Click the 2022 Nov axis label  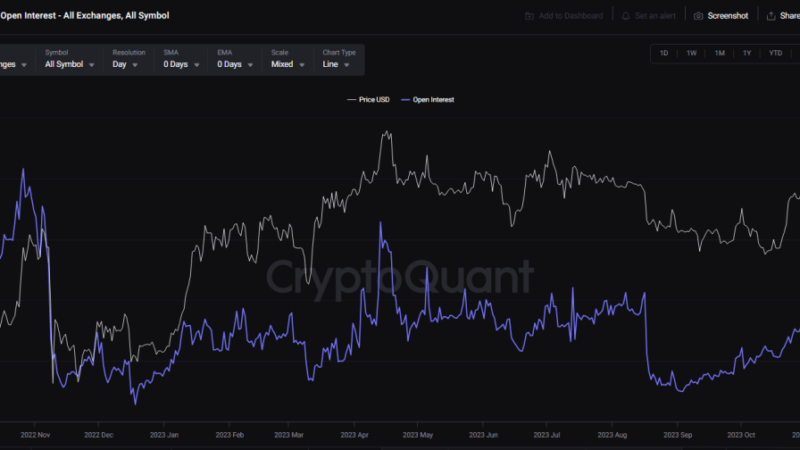(35, 435)
